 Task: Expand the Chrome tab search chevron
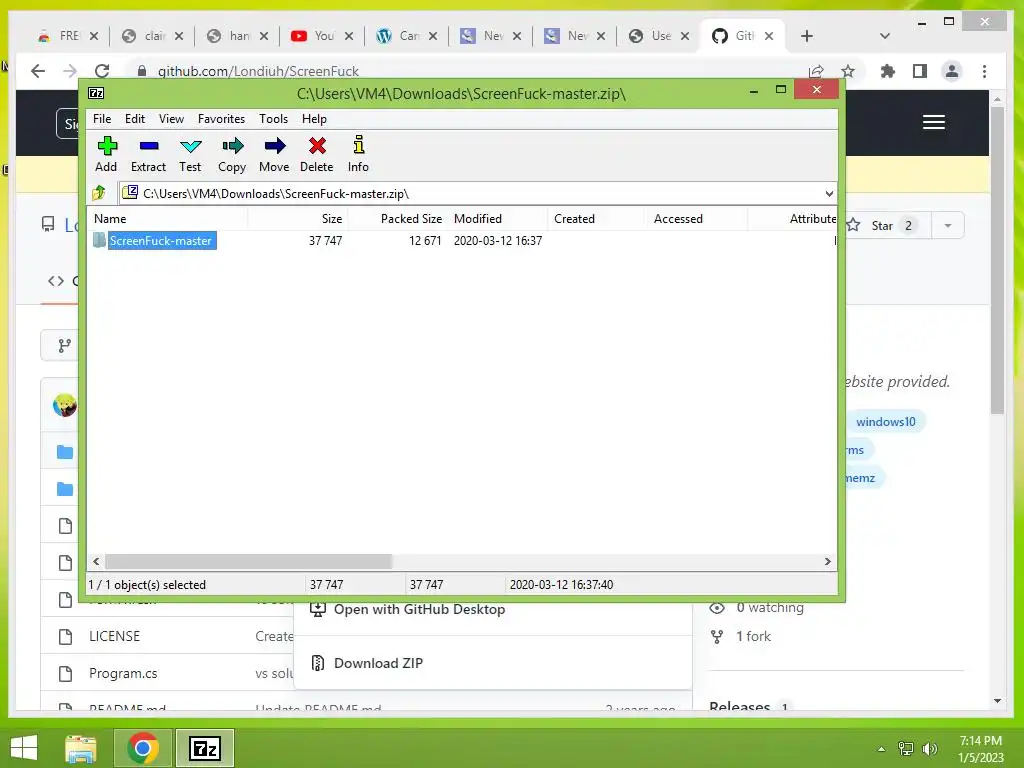(x=885, y=36)
